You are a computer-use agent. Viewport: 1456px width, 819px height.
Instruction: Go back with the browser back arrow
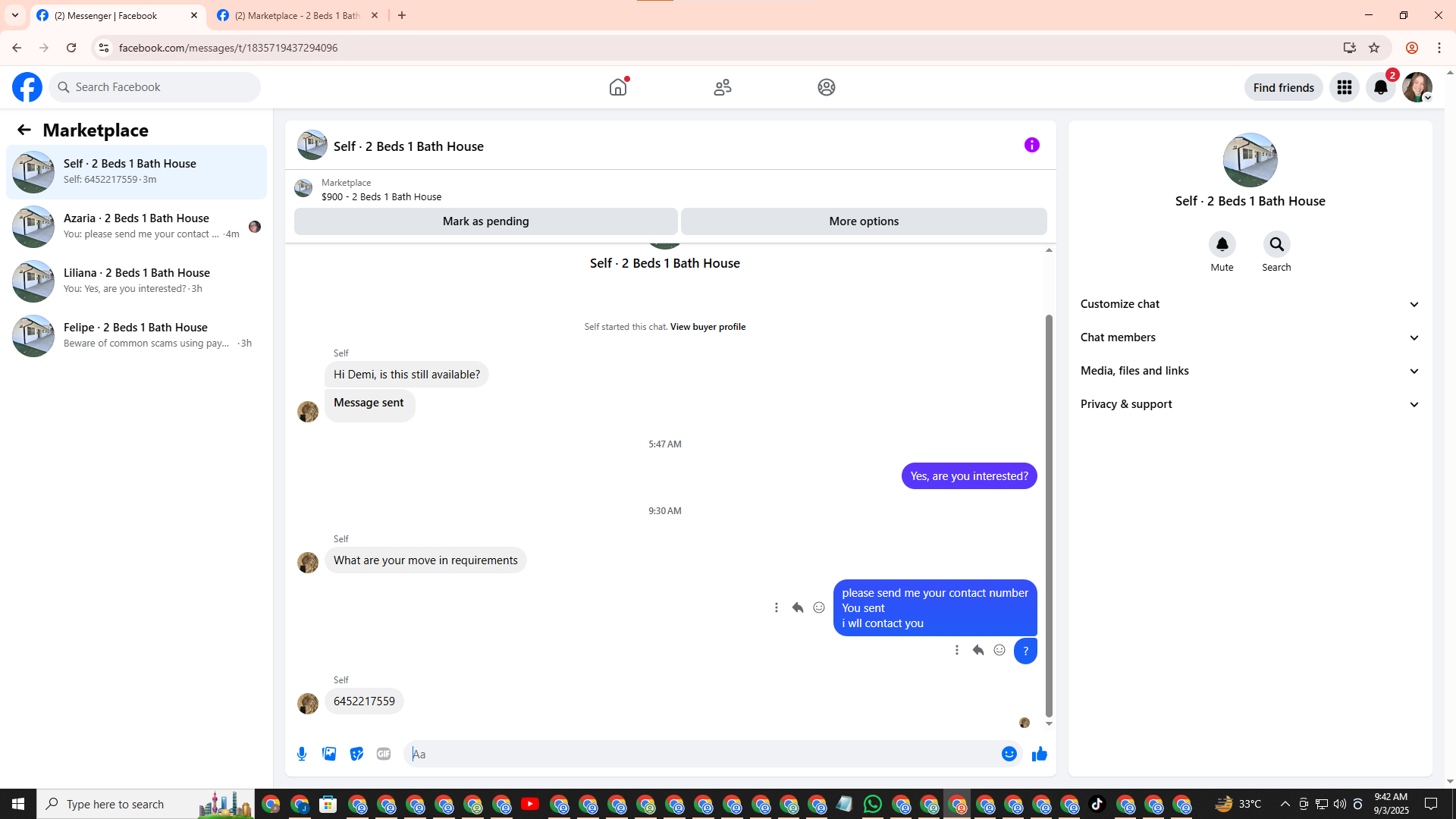point(17,48)
